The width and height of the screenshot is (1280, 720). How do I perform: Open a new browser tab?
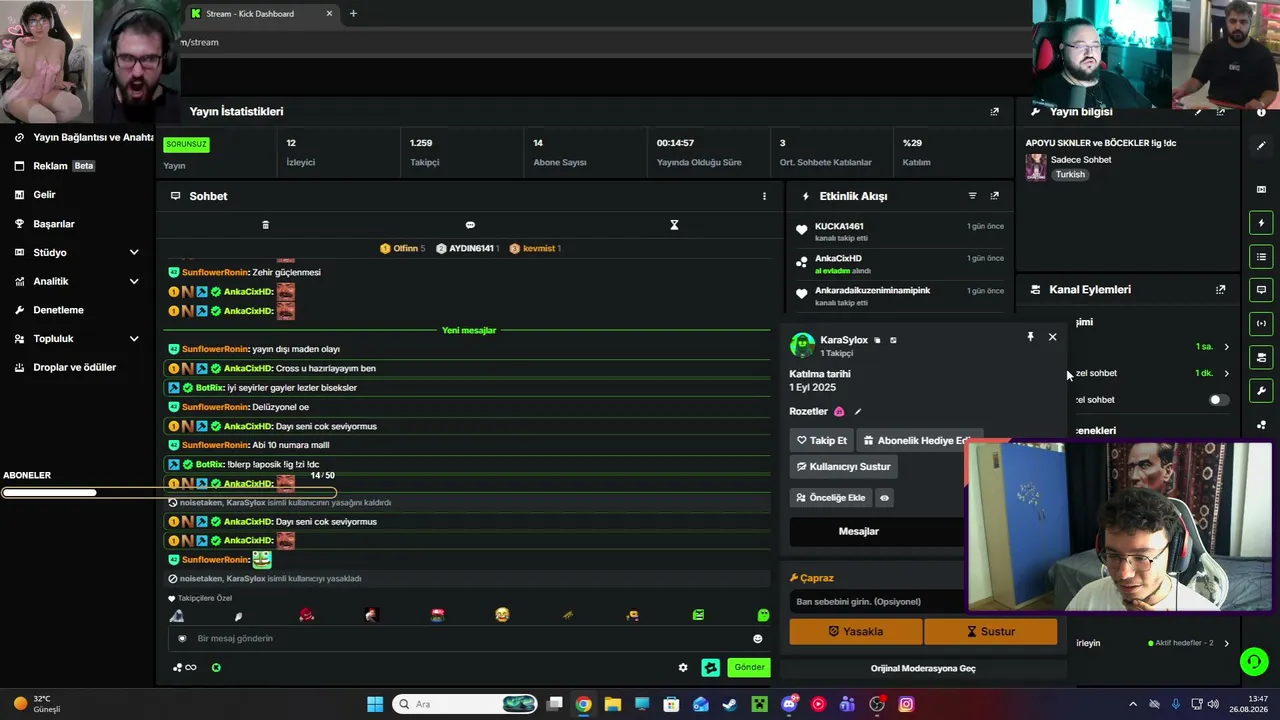click(x=353, y=14)
